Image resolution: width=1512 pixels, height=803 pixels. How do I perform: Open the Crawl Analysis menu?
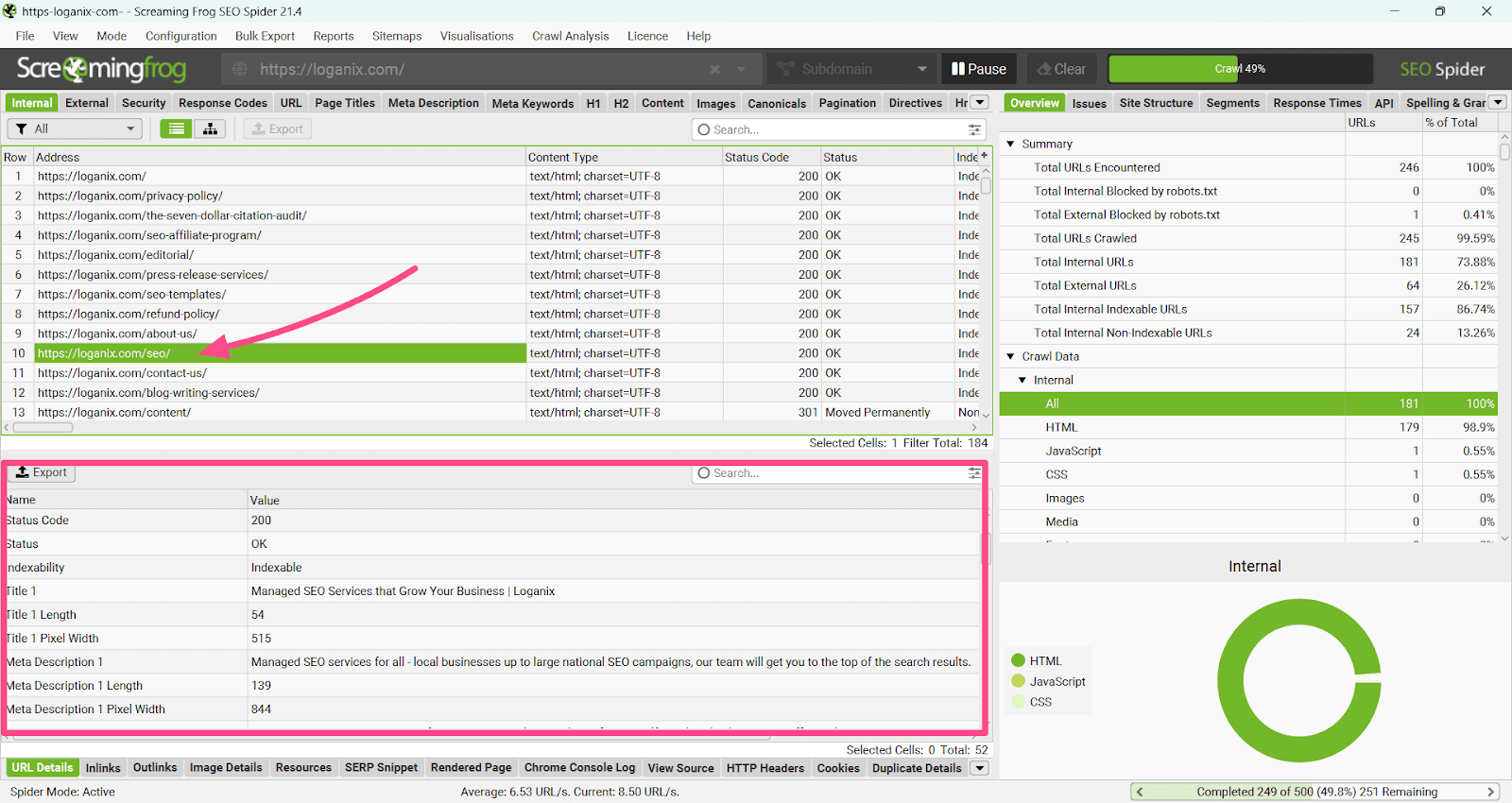(x=571, y=36)
